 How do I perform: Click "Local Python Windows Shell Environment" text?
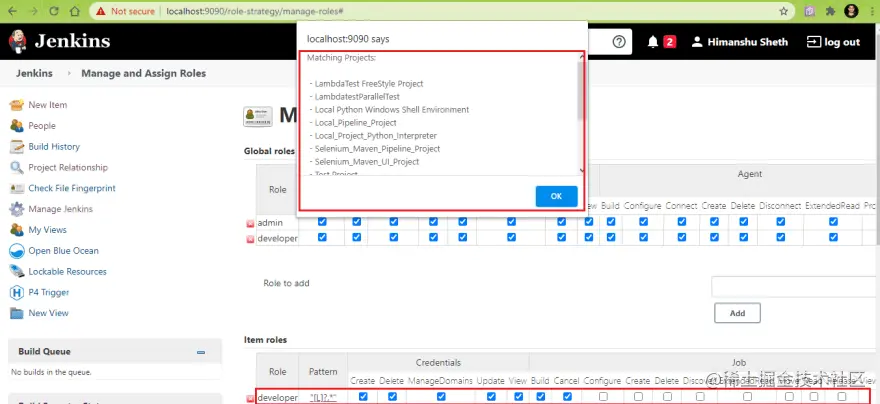pos(392,109)
